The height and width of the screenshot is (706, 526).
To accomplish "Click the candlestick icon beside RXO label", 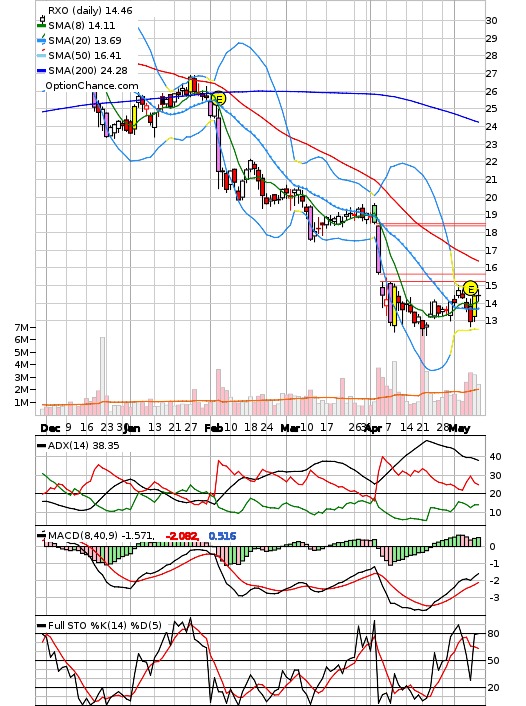I will pyautogui.click(x=42, y=19).
